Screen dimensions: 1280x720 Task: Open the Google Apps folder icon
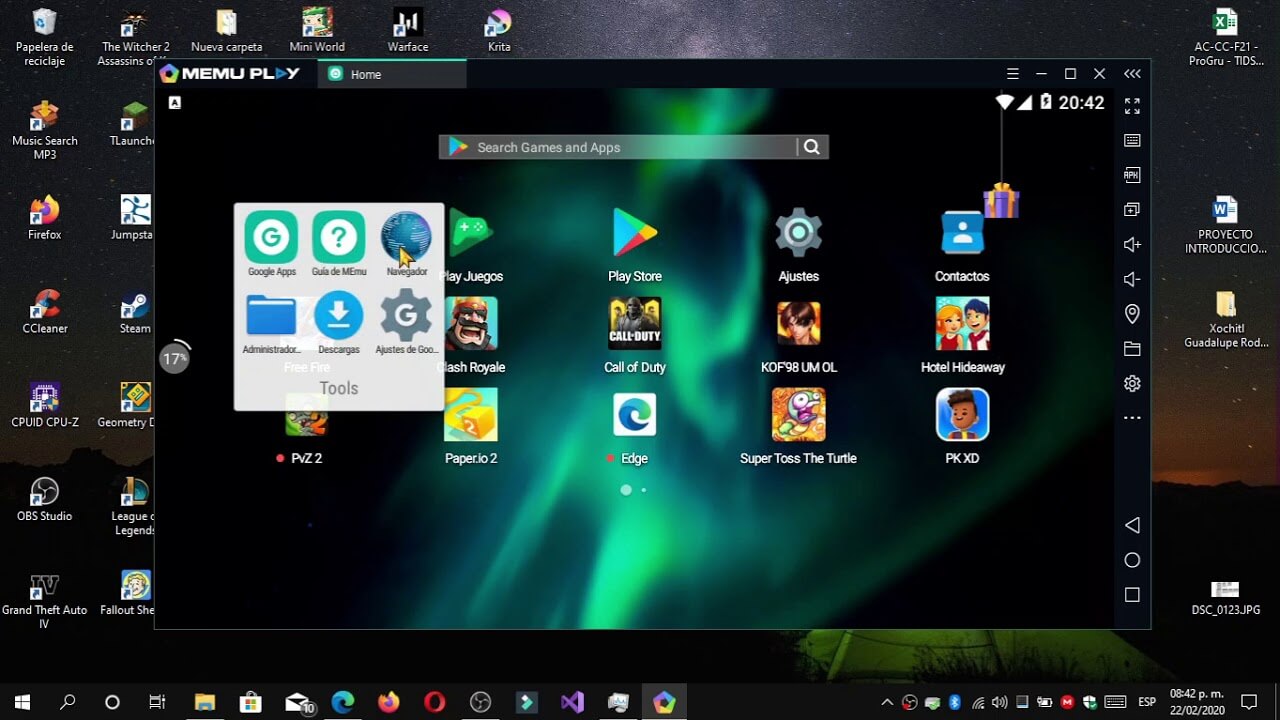click(x=271, y=237)
